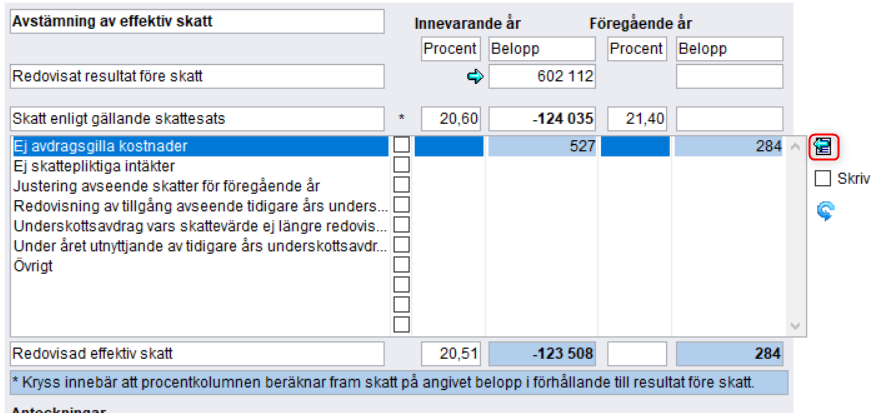872x413 pixels.
Task: Tick checkbox for Övrigt row
Action: [x=402, y=265]
